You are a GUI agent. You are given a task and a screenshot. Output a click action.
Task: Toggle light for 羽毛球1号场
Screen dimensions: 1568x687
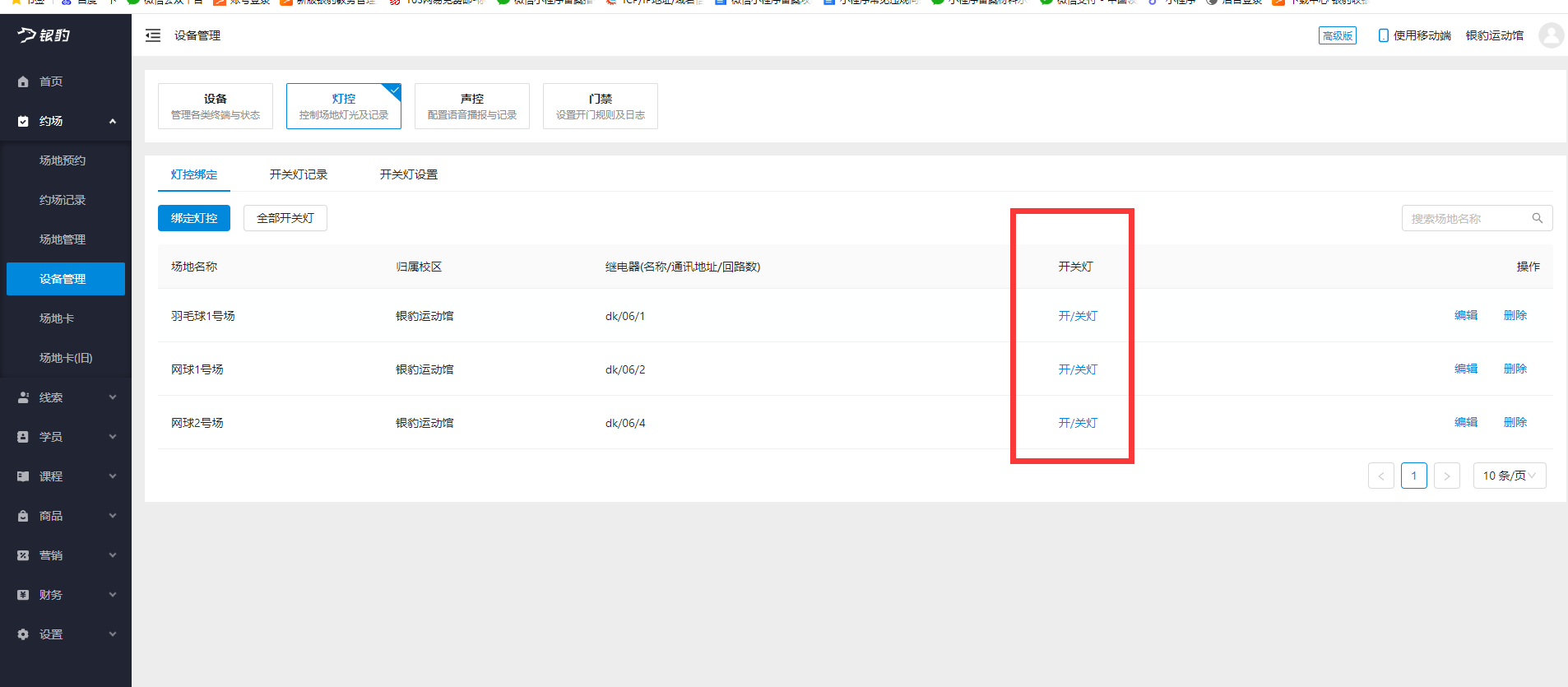click(1077, 316)
